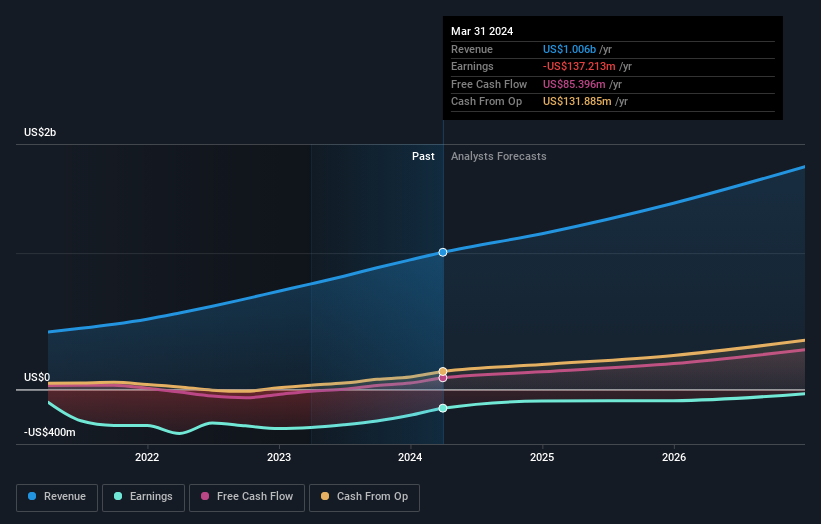Click the Free Cash Flow row label in tooltip
Screen dimensions: 821x524
pyautogui.click(x=489, y=84)
